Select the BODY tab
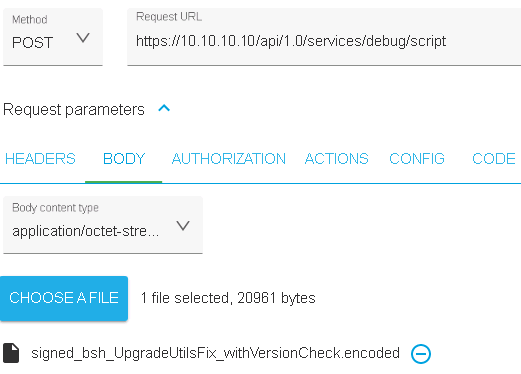Image resolution: width=521 pixels, height=374 pixels. (x=124, y=159)
